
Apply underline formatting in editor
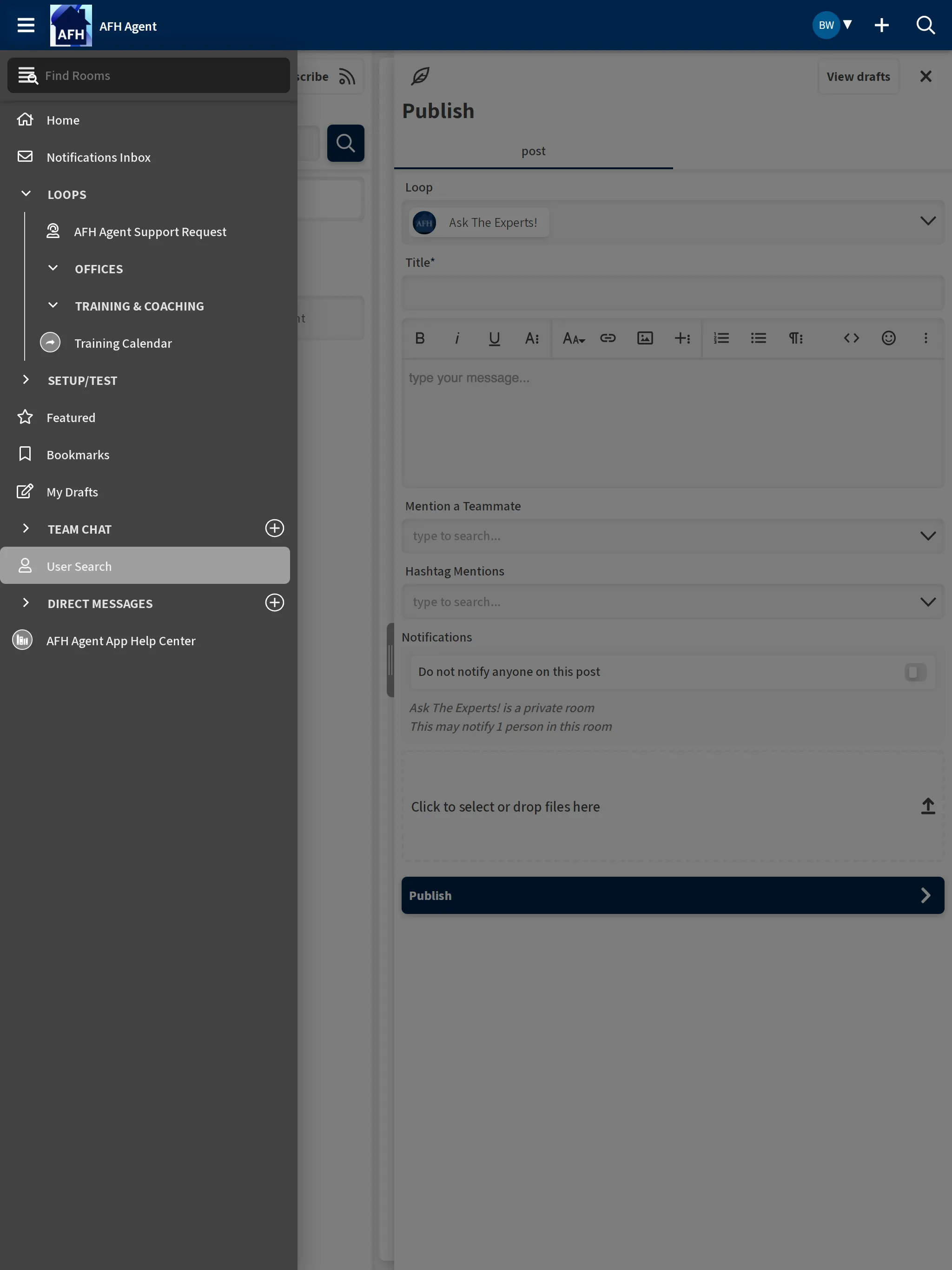pos(495,338)
